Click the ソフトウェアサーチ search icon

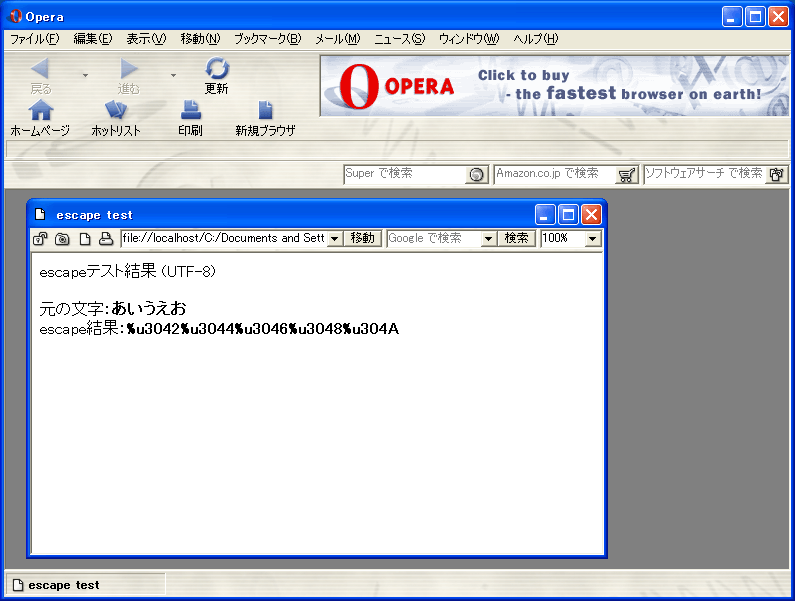776,174
